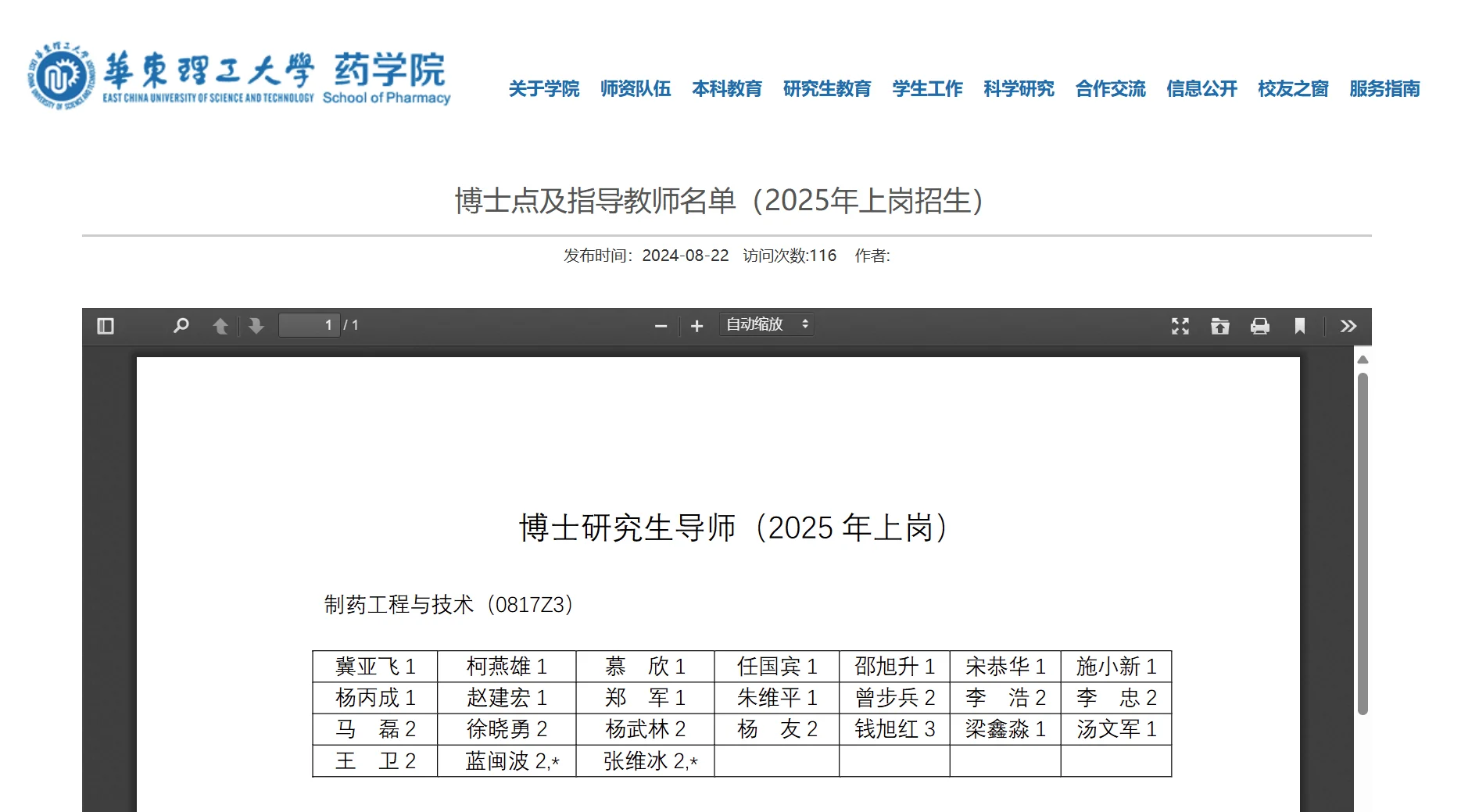Open more PDF viewer tools
Image resolution: width=1461 pixels, height=812 pixels.
(x=1348, y=326)
